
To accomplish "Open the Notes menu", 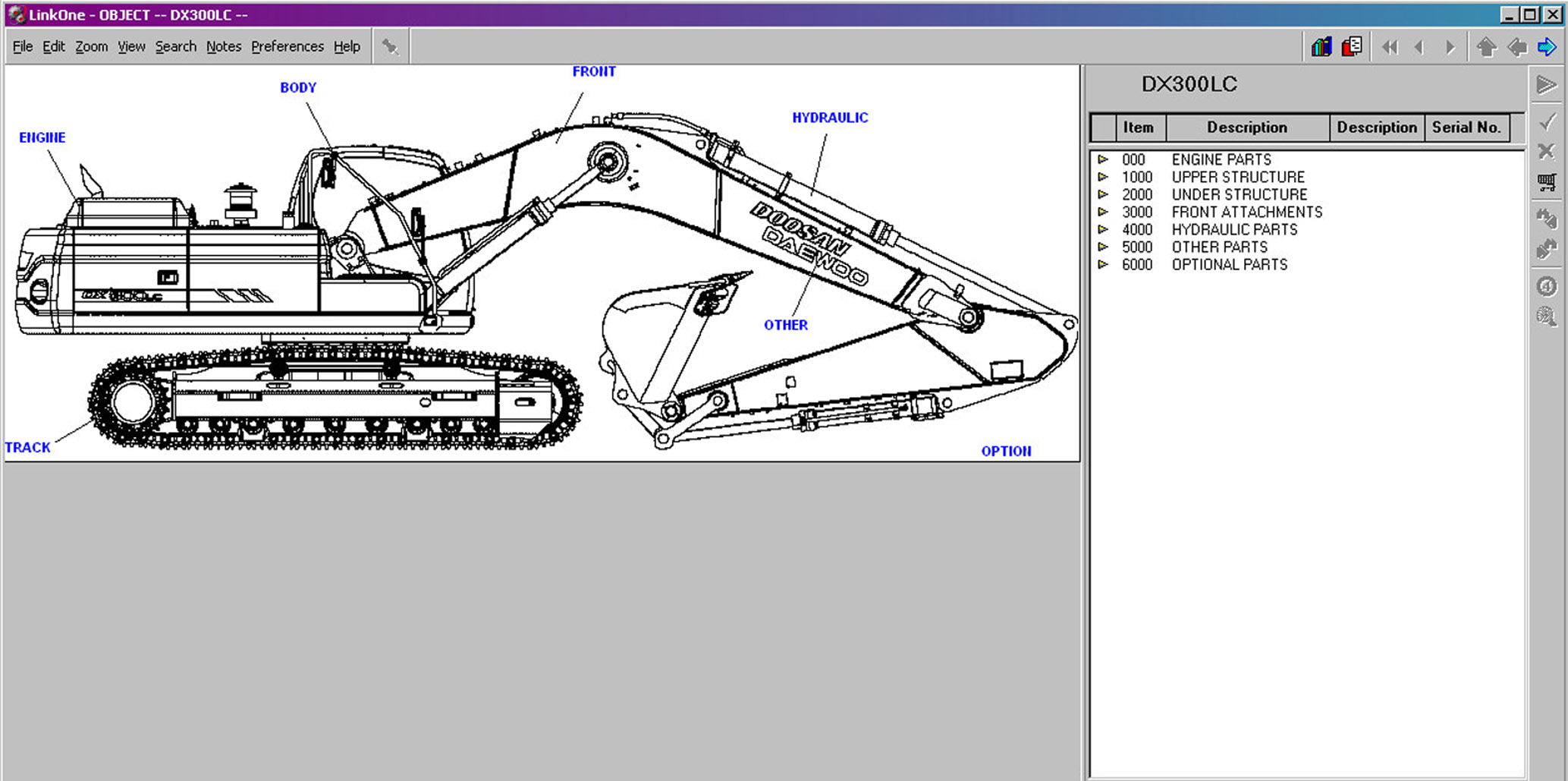I will click(x=223, y=46).
